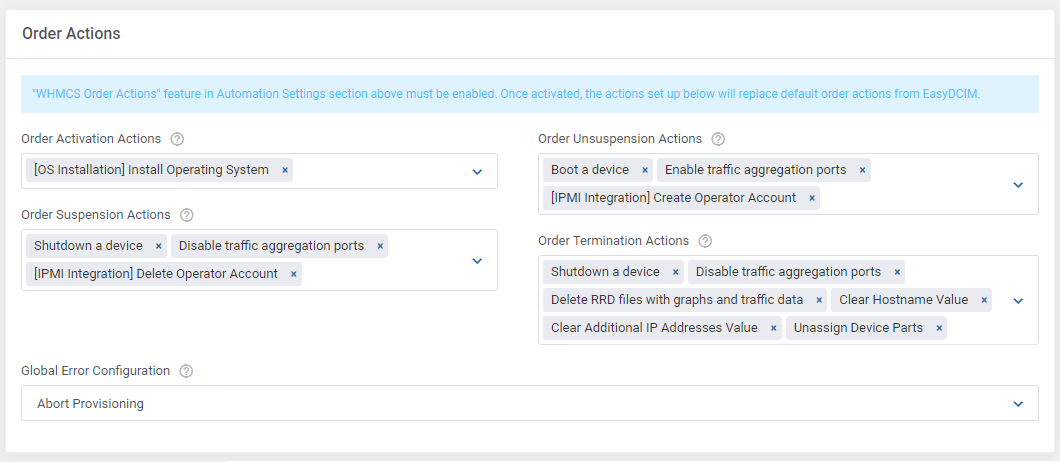Open help tooltip for Order Suspension Actions

pyautogui.click(x=187, y=215)
